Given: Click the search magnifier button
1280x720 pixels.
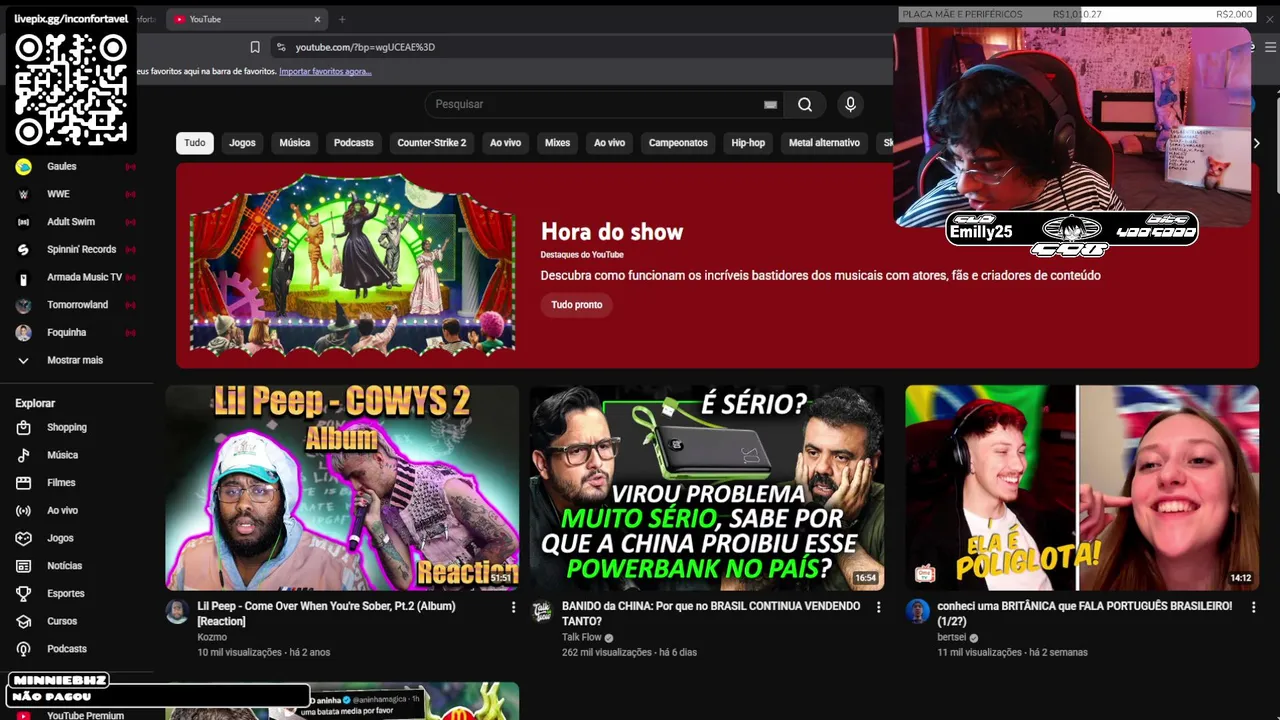Looking at the screenshot, I should point(805,104).
